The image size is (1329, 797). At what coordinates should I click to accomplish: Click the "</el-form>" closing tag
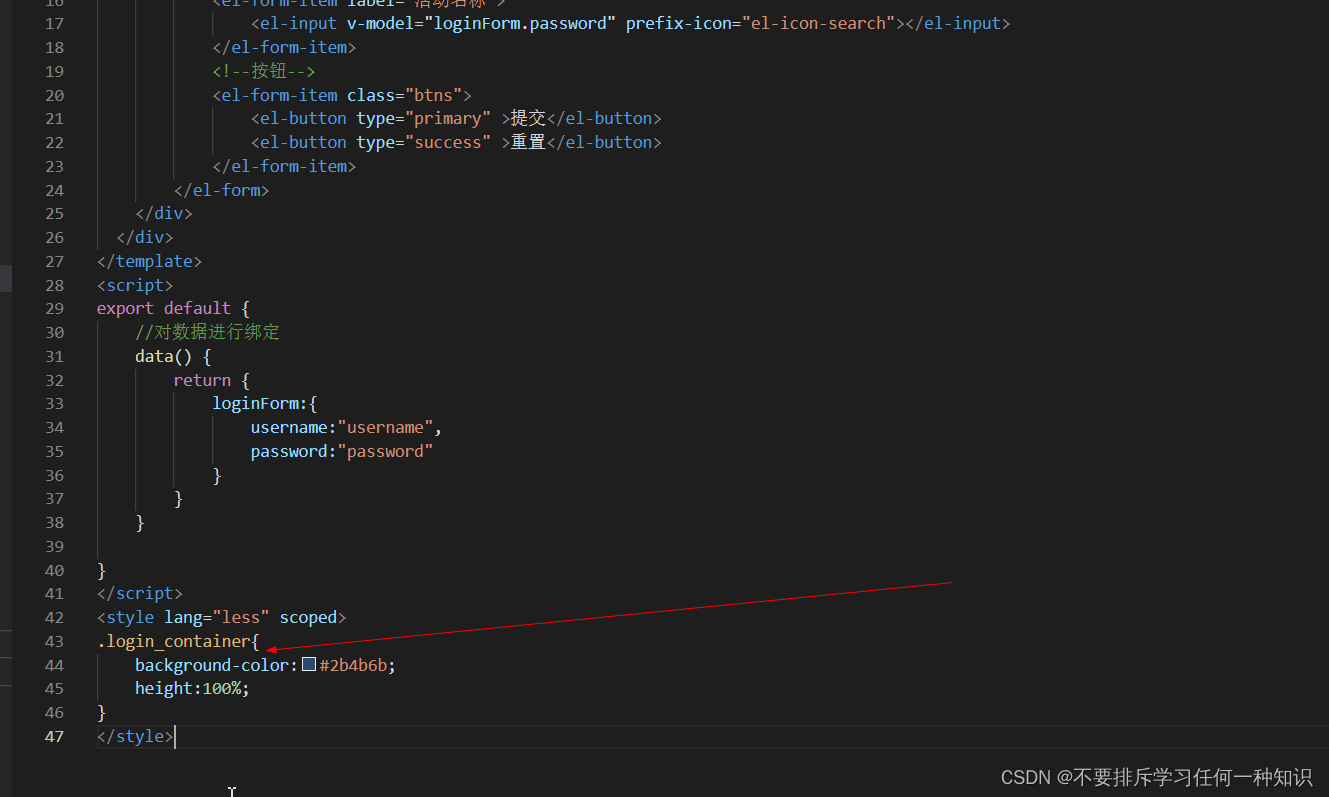pos(222,190)
